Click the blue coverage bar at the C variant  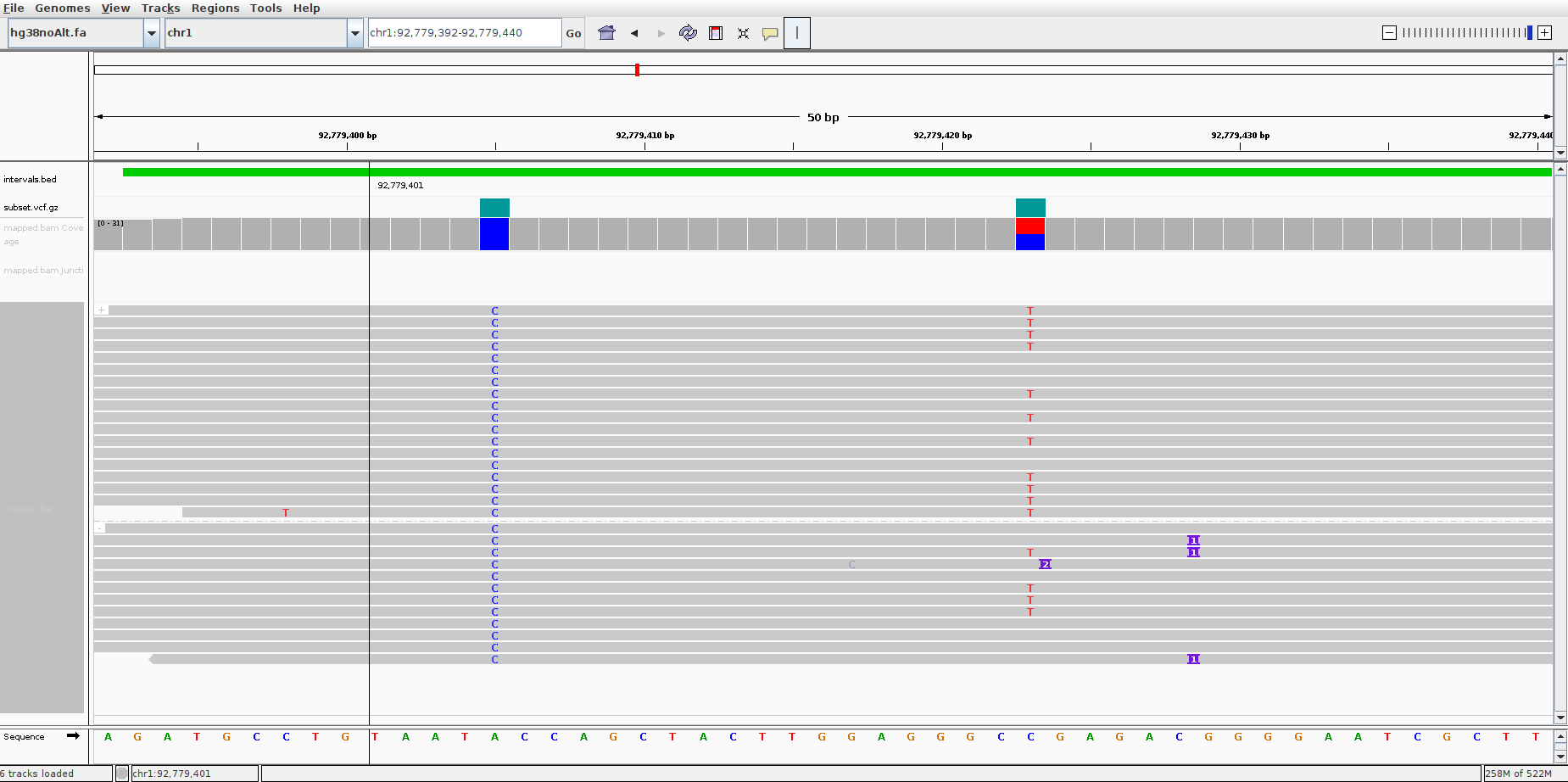(x=494, y=234)
